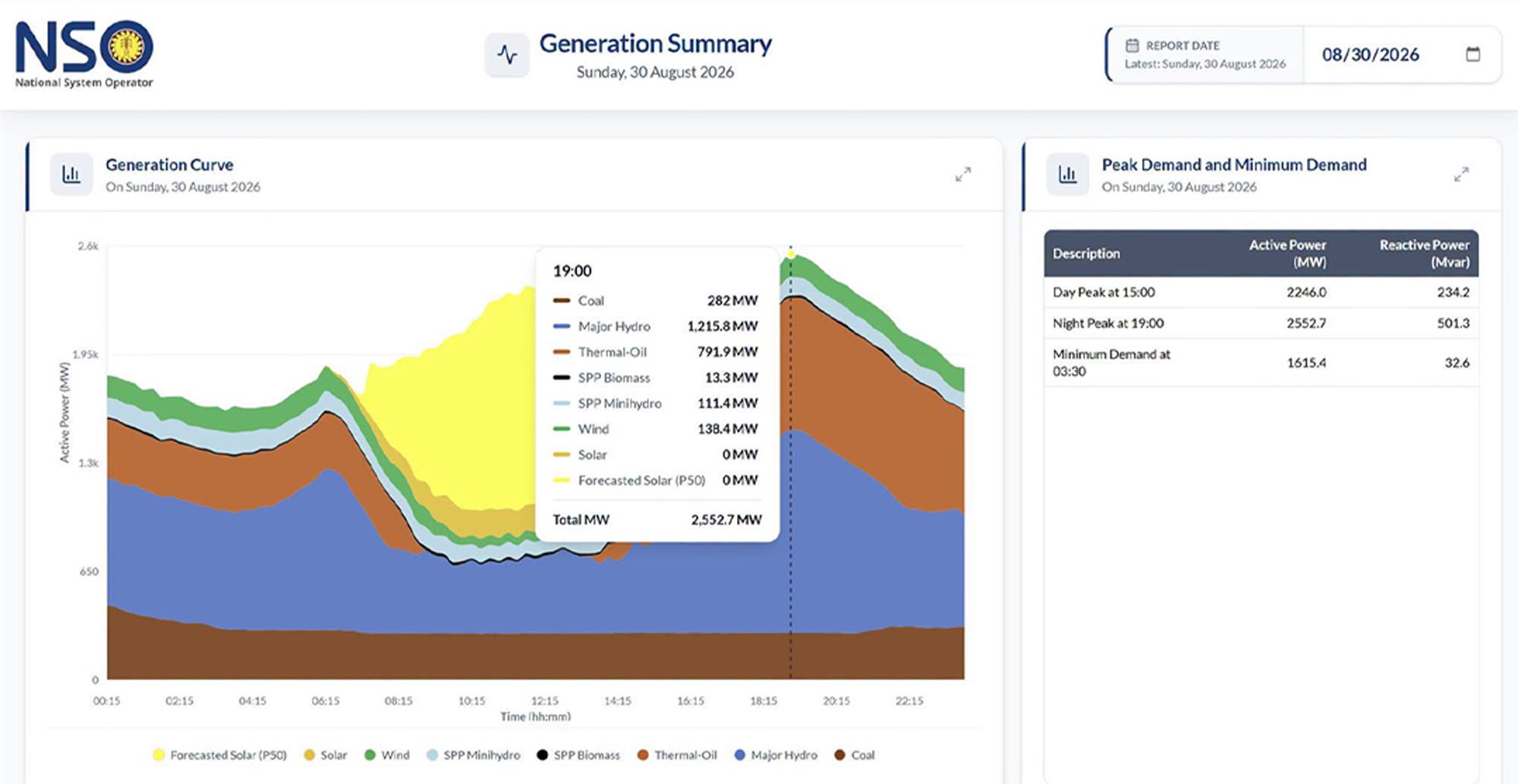The width and height of the screenshot is (1518, 784).
Task: Expand the Peak Demand and Minimum Demand panel
Action: tap(1461, 175)
